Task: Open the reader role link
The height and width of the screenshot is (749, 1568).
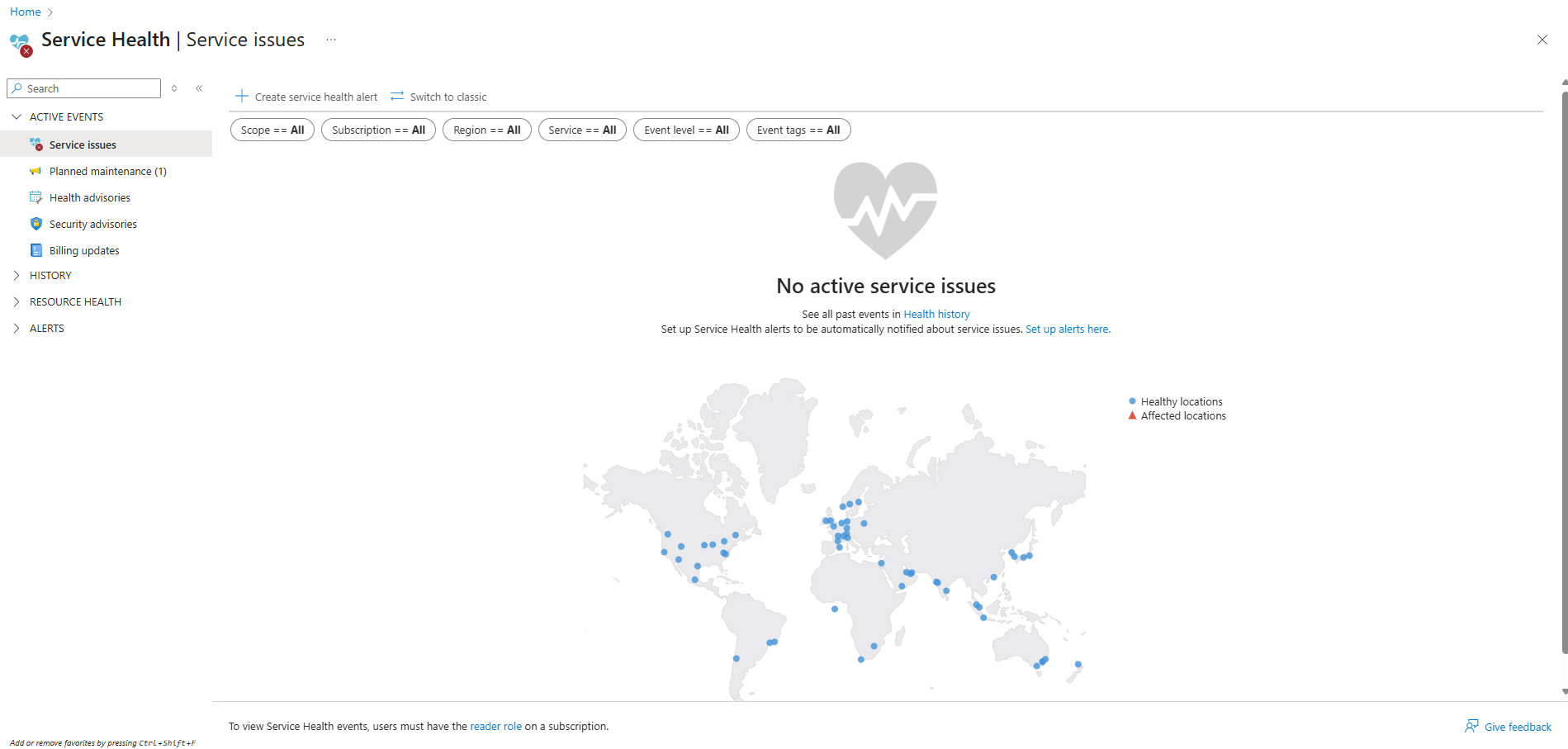Action: pyautogui.click(x=495, y=726)
